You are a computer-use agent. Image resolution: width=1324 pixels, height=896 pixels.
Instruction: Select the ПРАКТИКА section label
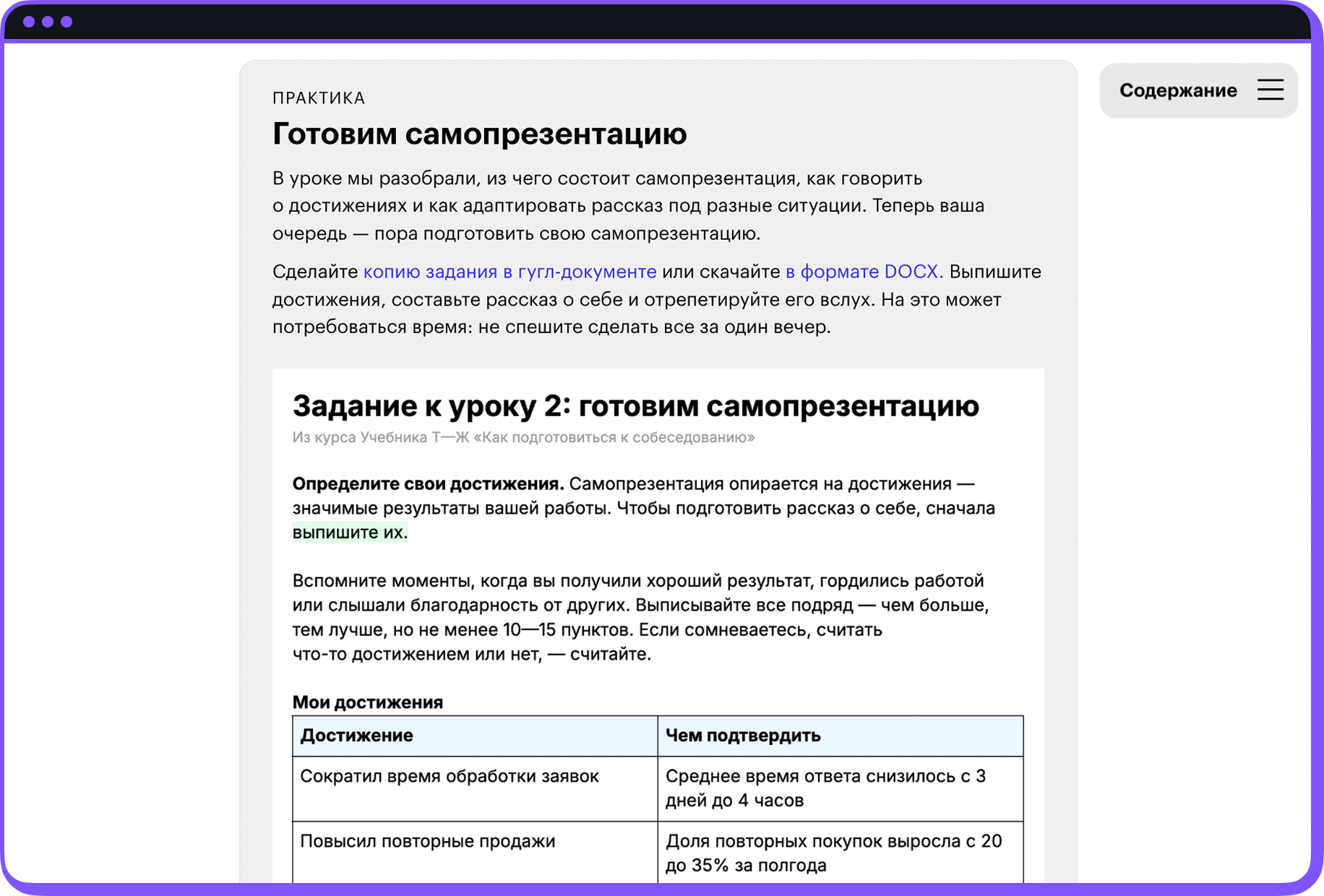click(x=319, y=98)
